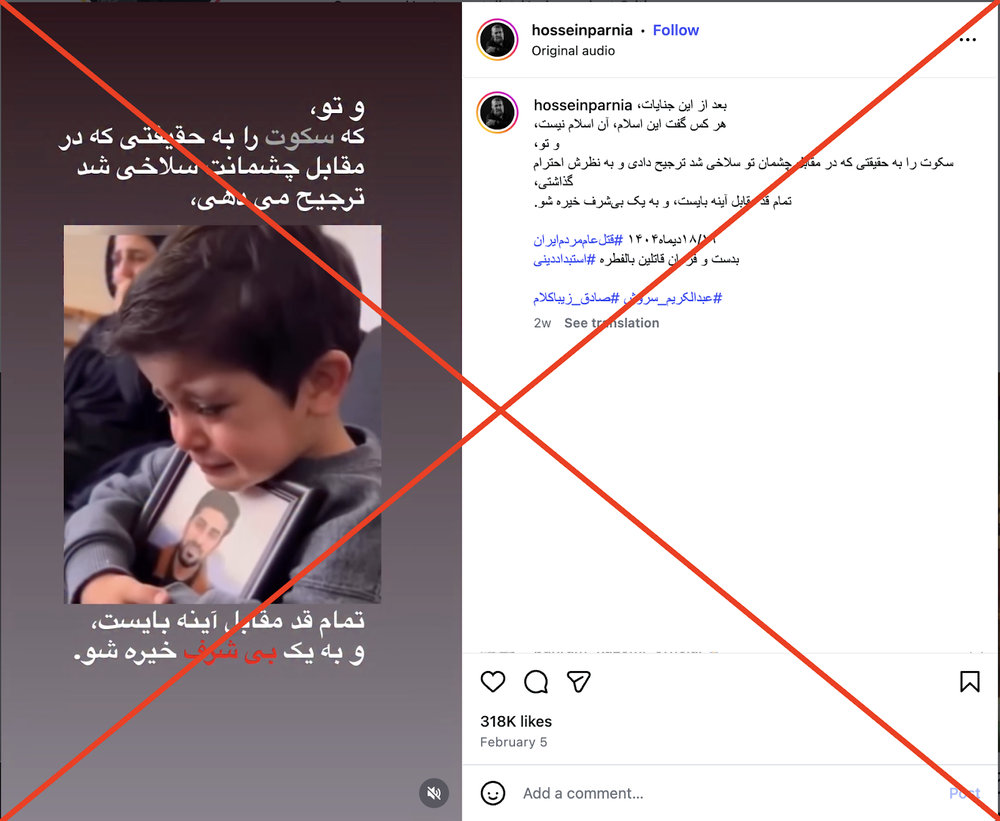This screenshot has width=1000, height=821.
Task: Submit the comment with Post
Action: (964, 793)
